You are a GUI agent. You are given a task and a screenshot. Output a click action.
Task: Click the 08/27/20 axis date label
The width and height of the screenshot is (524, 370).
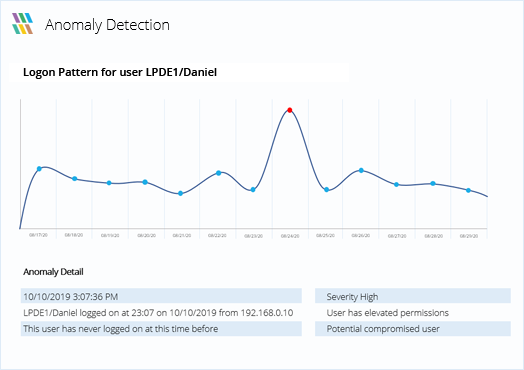click(397, 236)
